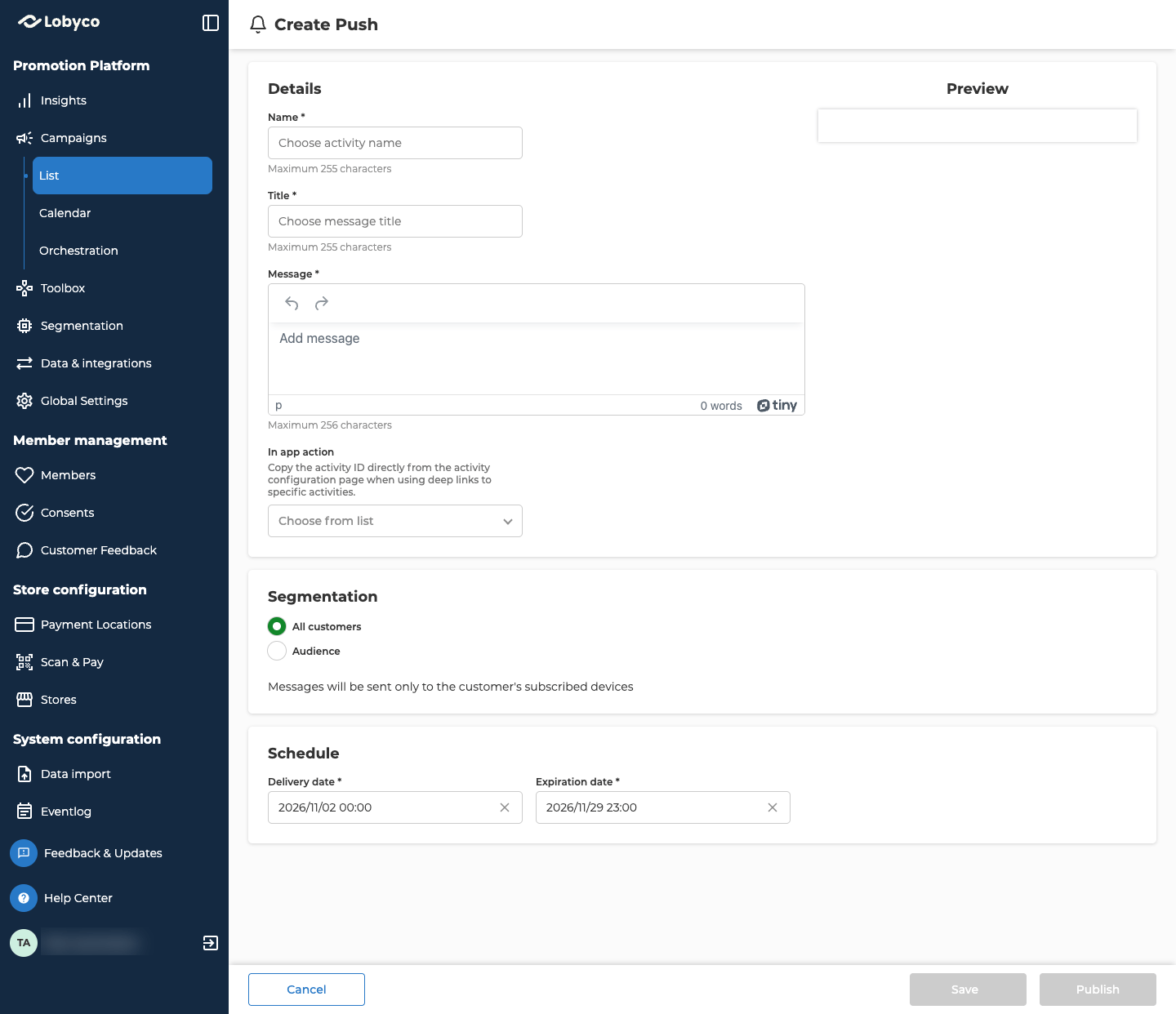Click the Cancel button

(306, 990)
